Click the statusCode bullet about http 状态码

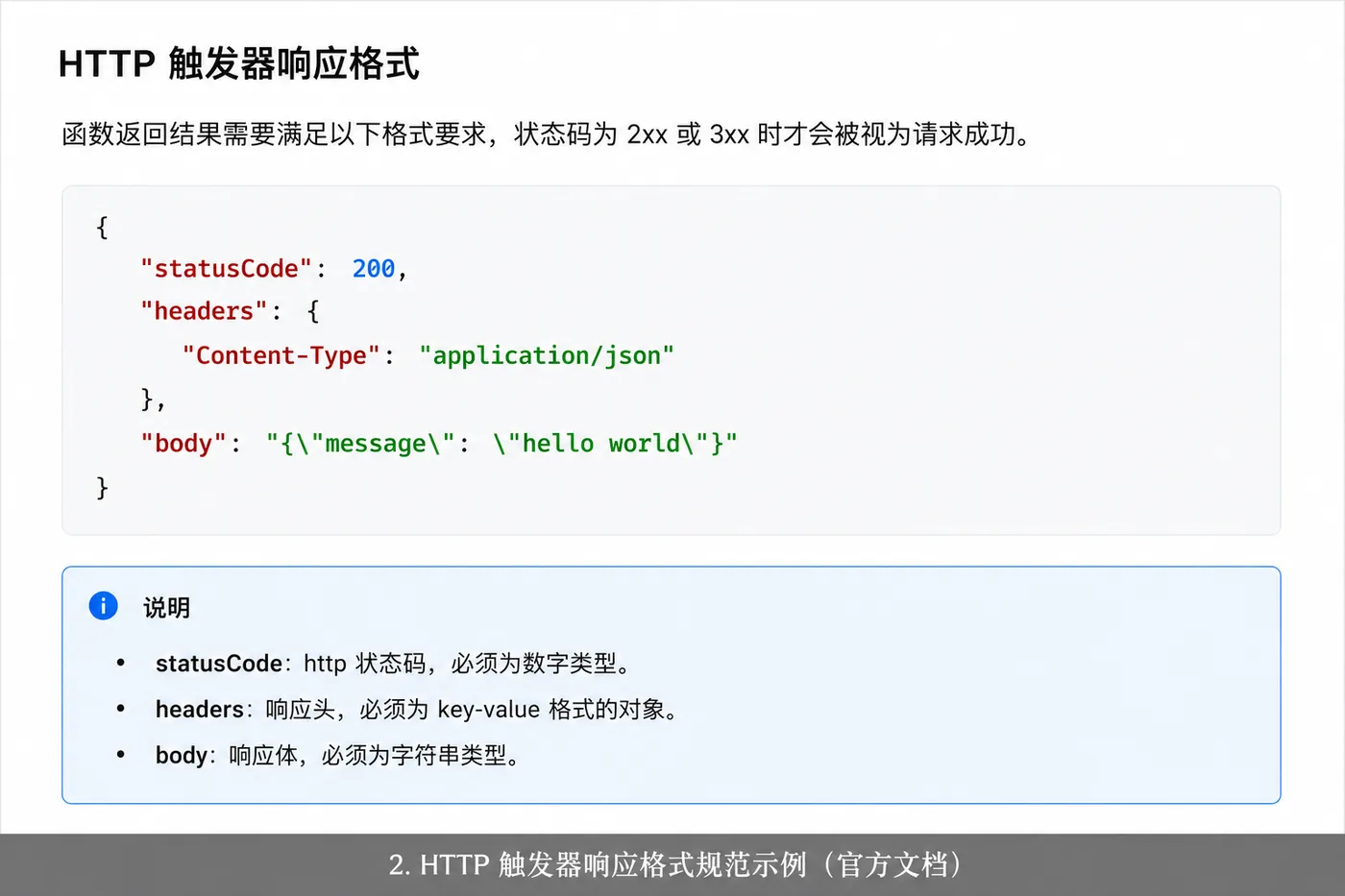coord(393,664)
